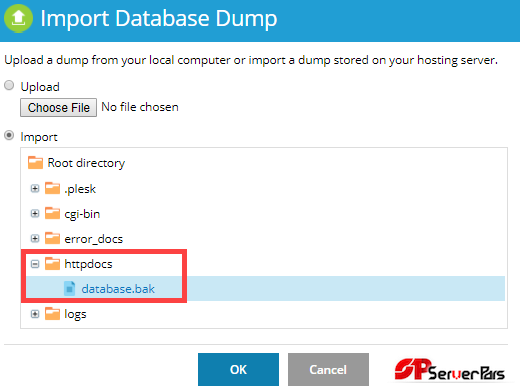Click the .plesk folder icon
Image resolution: width=520 pixels, height=389 pixels.
tap(52, 188)
